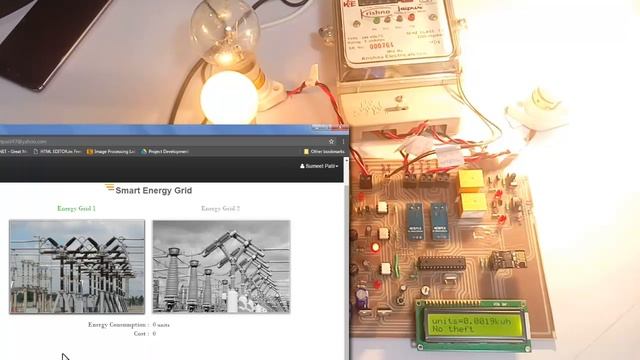
Task: Click the grayscale Energy Grid 2 substation image
Action: 221,267
